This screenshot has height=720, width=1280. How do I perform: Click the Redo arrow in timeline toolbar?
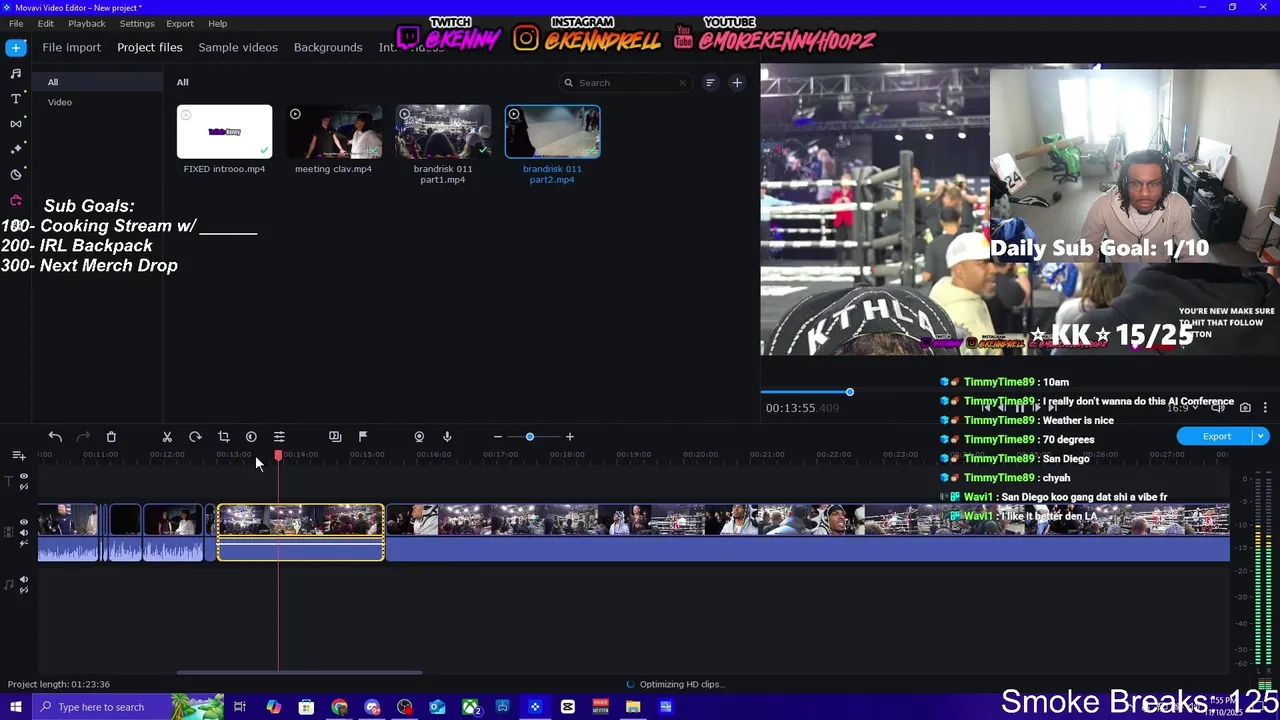[x=83, y=437]
